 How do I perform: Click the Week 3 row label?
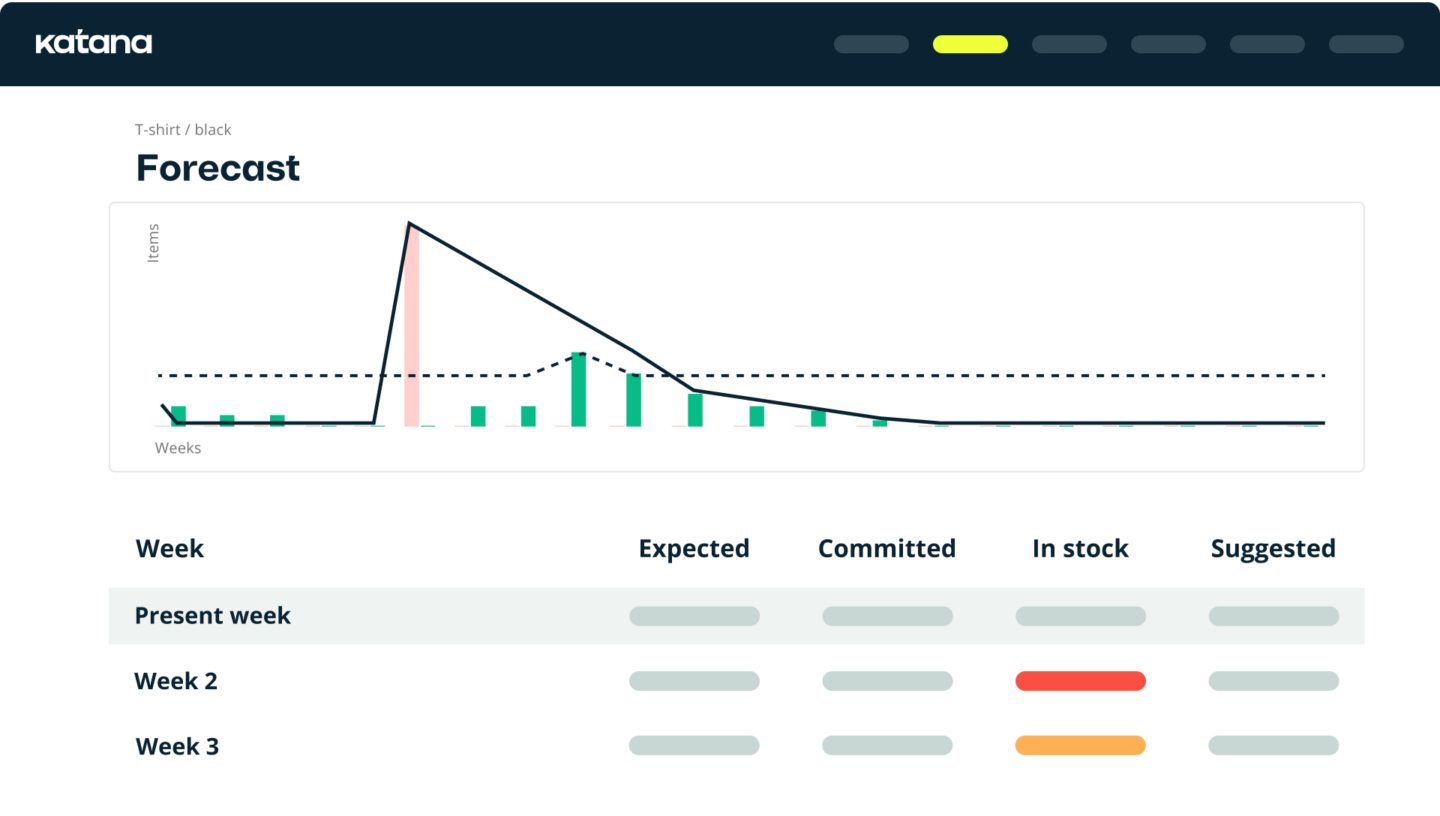[177, 746]
